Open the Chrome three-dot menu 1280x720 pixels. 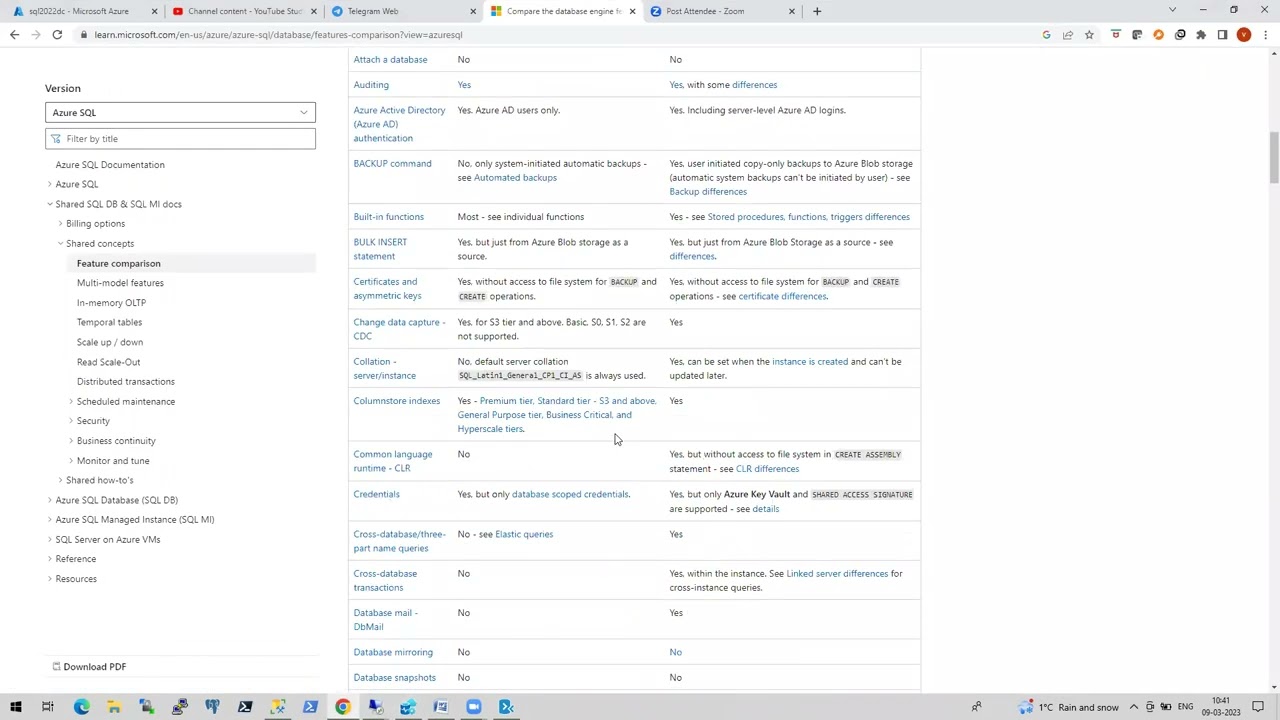(x=1265, y=35)
